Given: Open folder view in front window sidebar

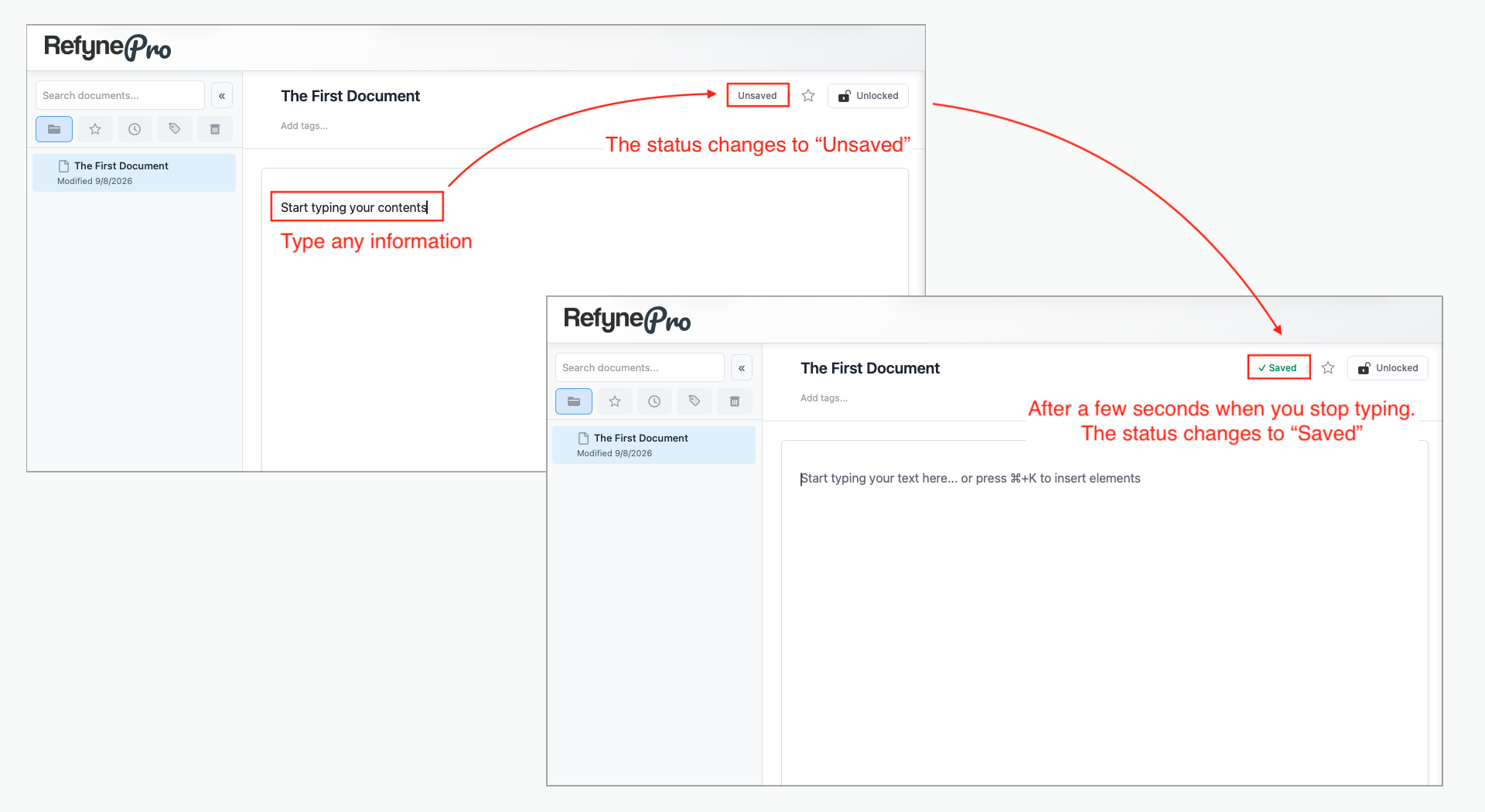Looking at the screenshot, I should [574, 401].
